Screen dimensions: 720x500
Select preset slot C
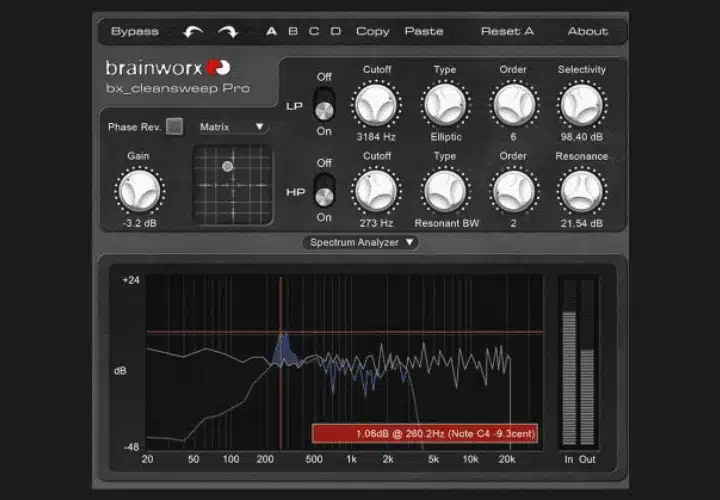click(x=314, y=31)
